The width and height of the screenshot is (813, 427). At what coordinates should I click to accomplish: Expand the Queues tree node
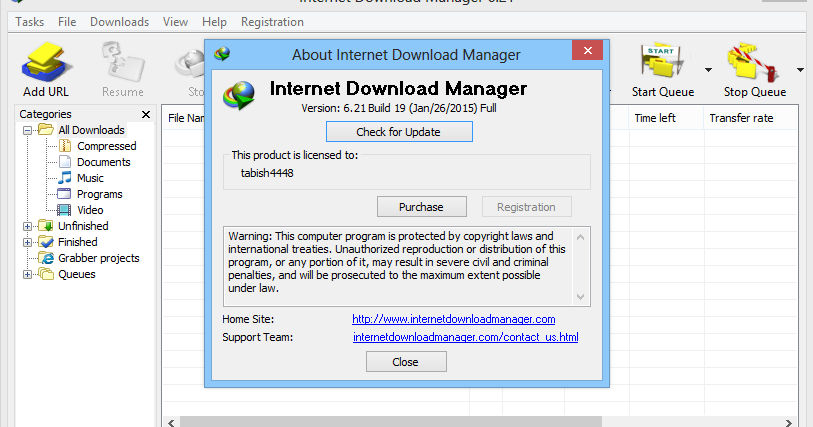point(27,275)
